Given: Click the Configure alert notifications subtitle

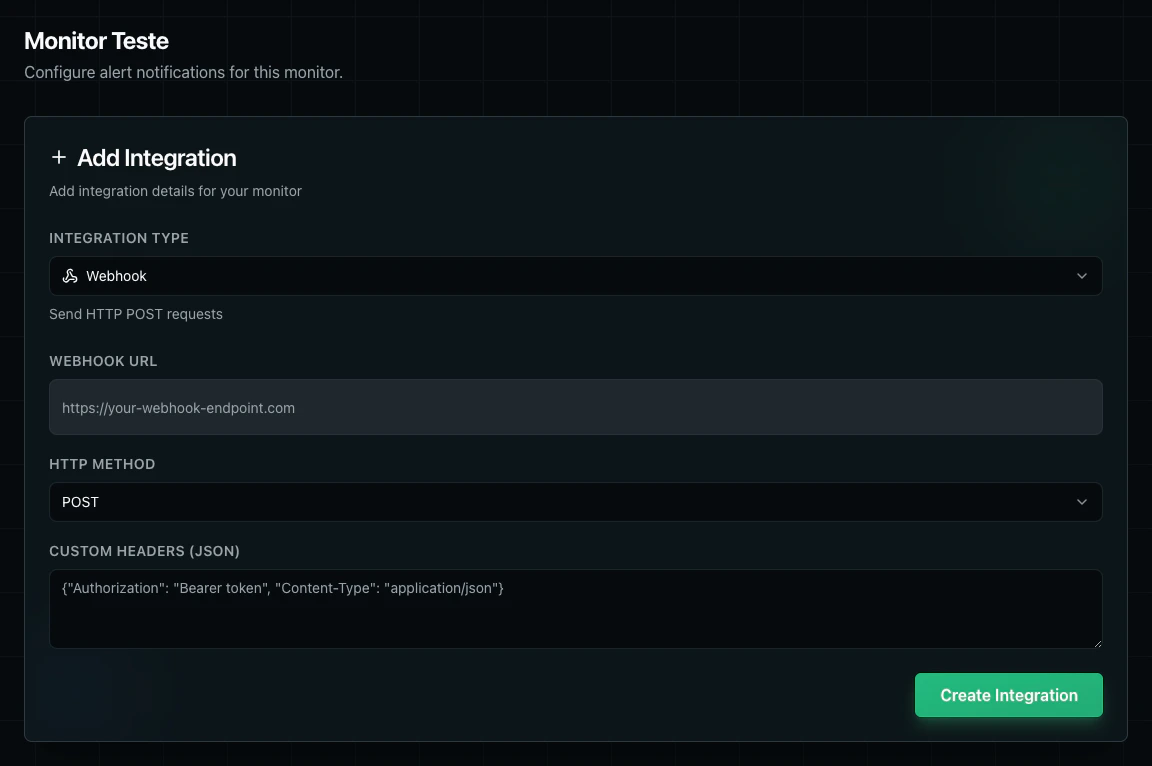Looking at the screenshot, I should pos(183,72).
